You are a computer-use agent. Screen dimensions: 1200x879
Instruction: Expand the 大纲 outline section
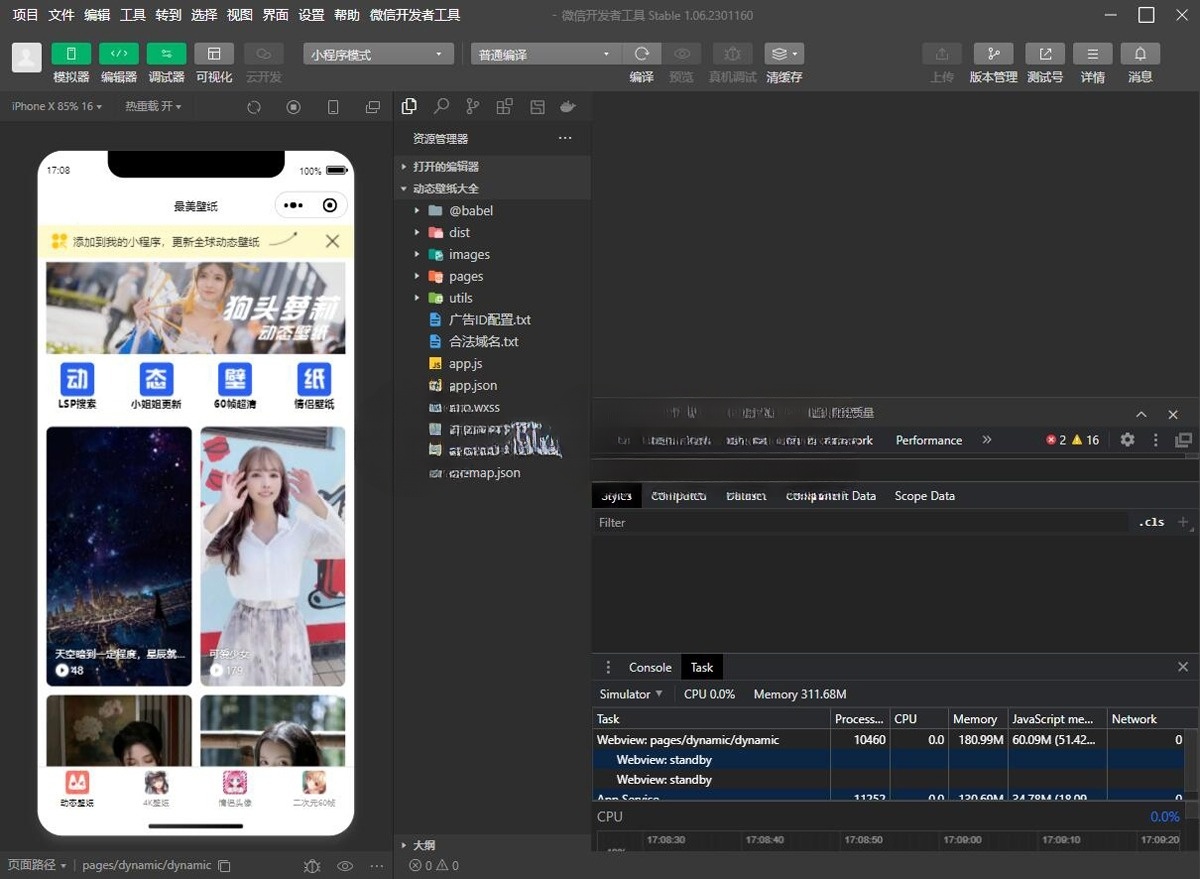[492, 845]
